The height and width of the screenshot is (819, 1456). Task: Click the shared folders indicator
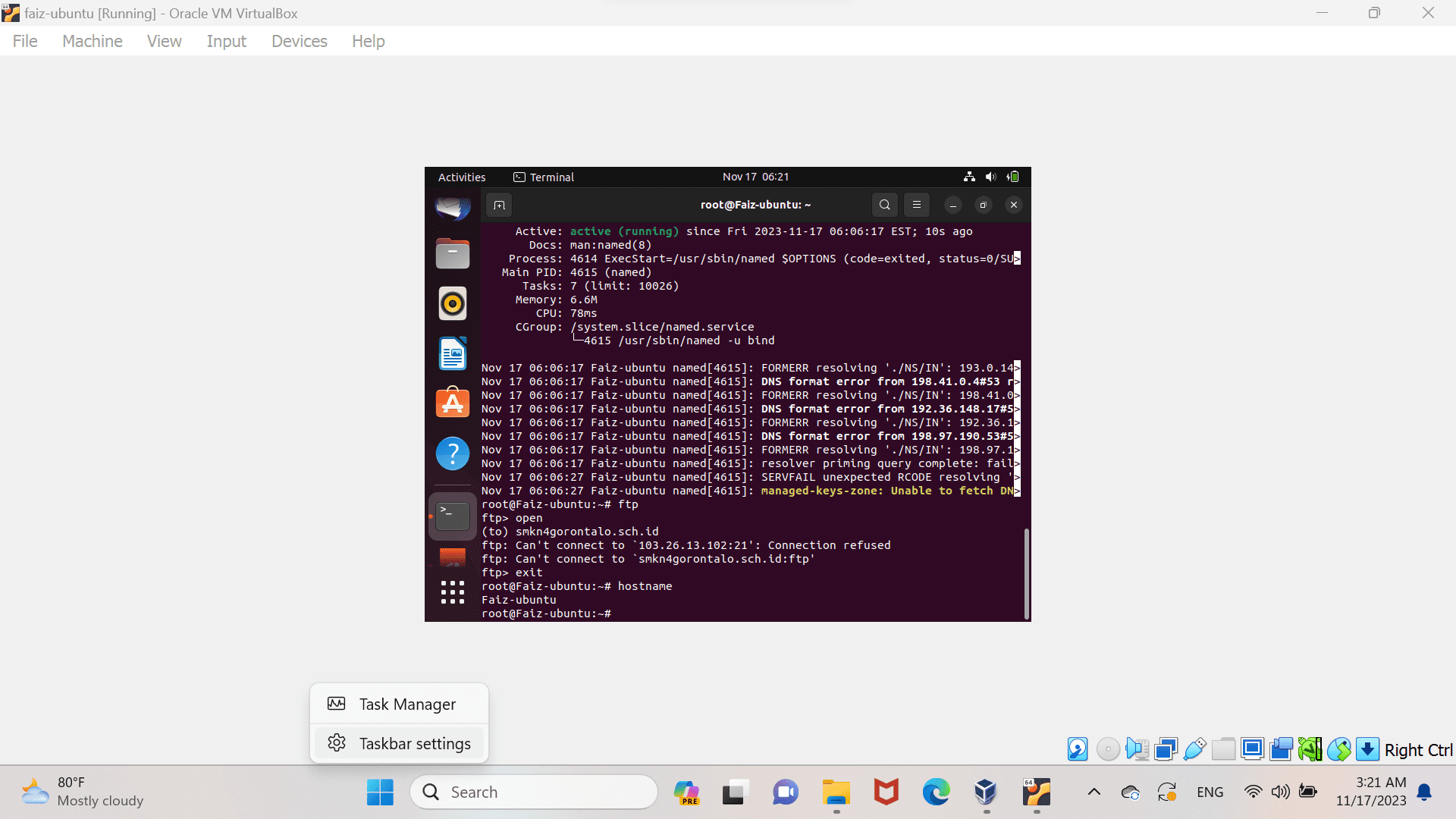(1223, 749)
